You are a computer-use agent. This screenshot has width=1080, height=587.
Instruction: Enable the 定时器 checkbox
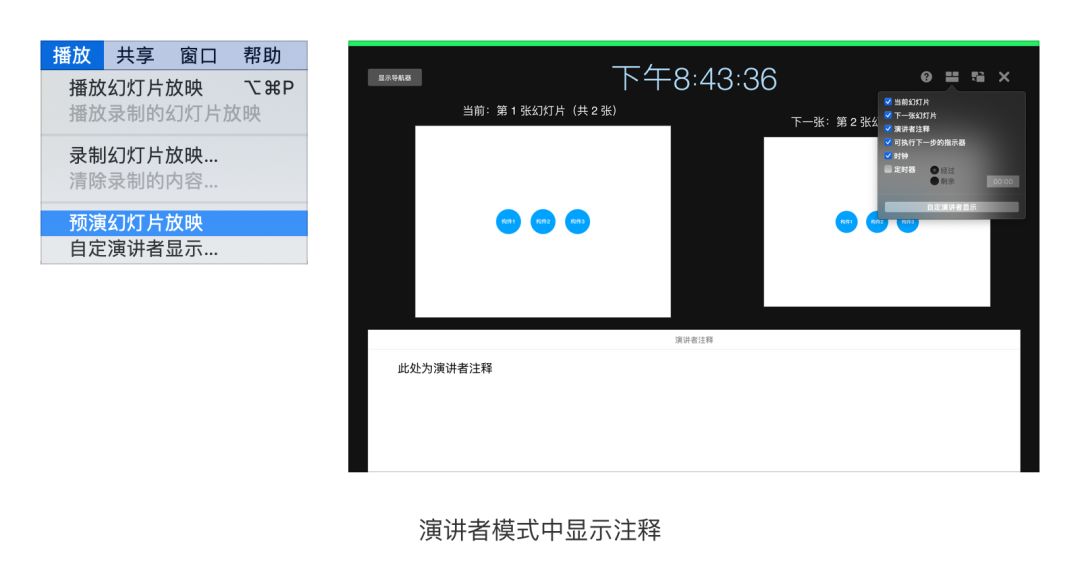point(888,169)
